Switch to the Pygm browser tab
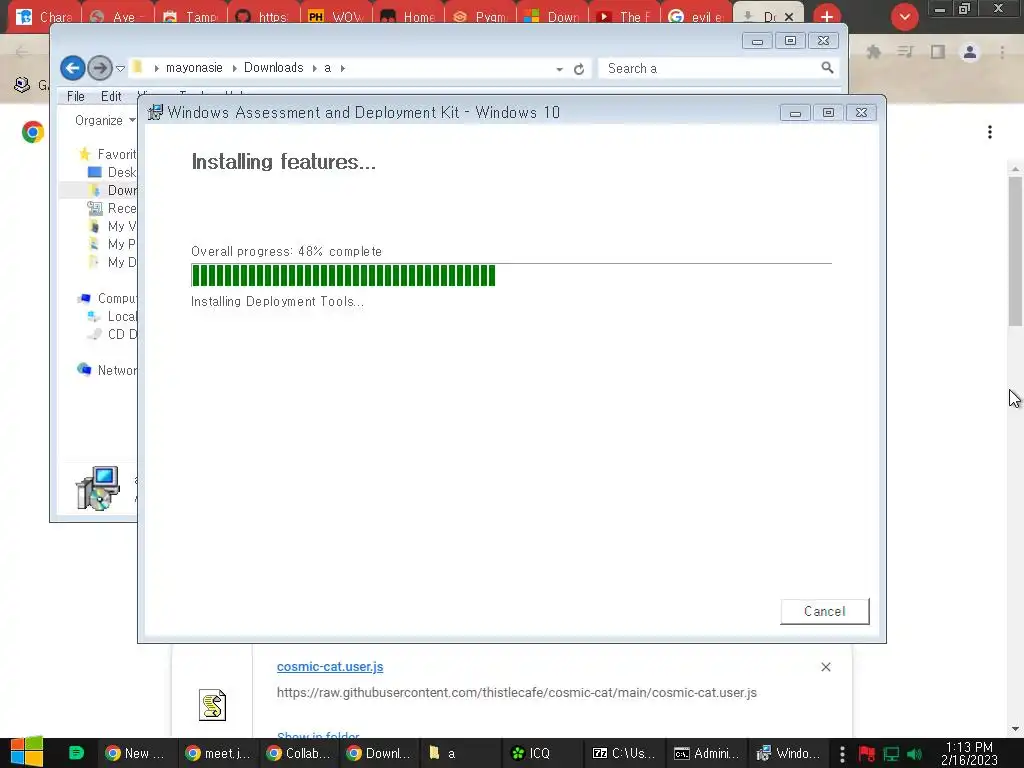The image size is (1024, 768). (x=480, y=16)
